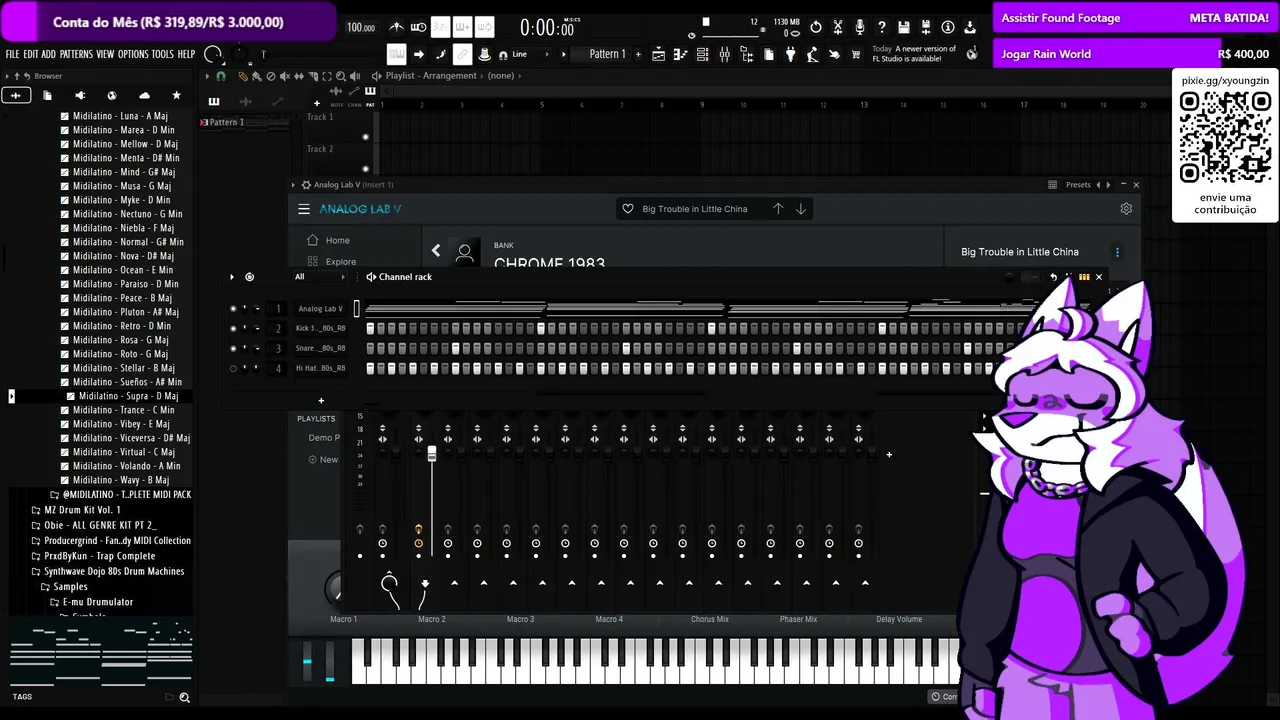Open the playlist view icon
Viewport: 1280px width, 720px height.
pyautogui.click(x=659, y=54)
